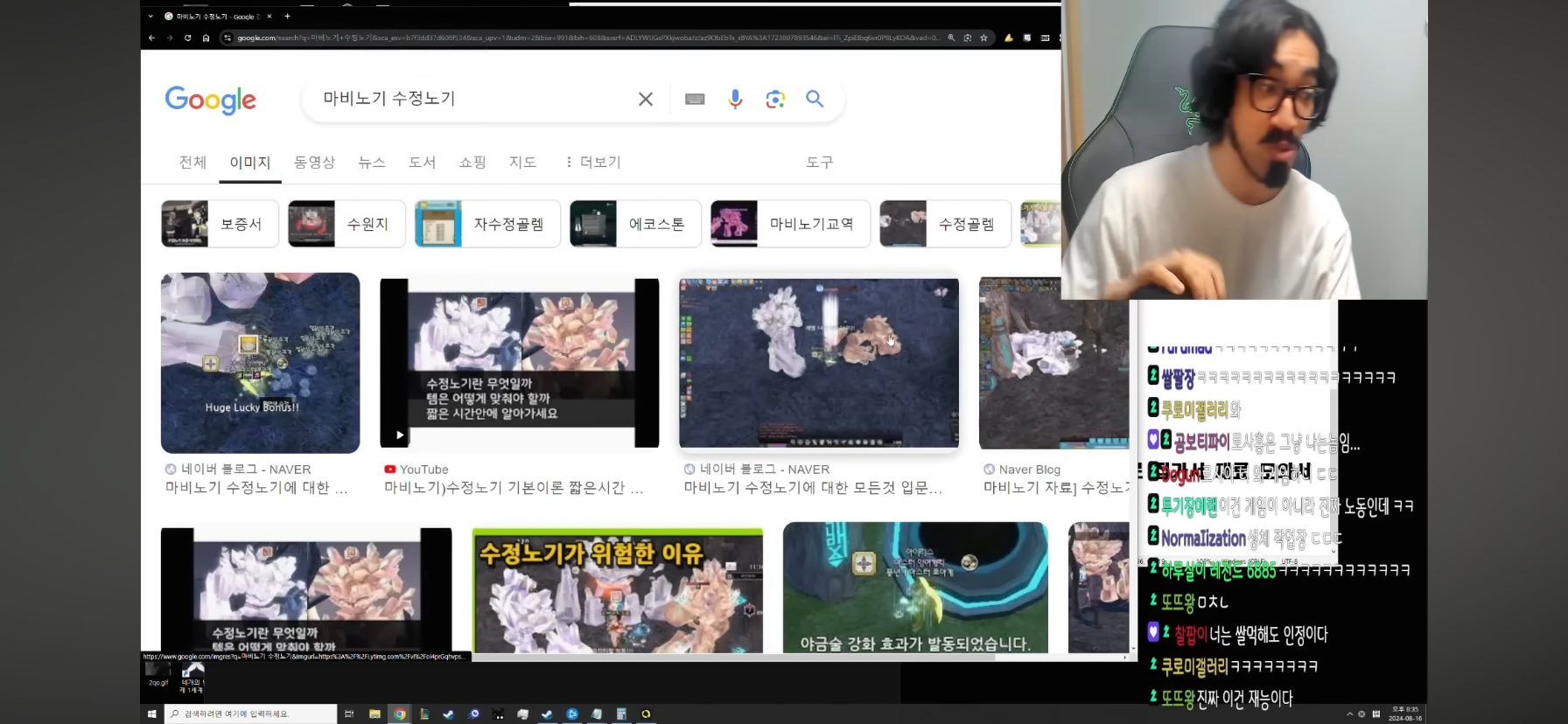This screenshot has width=1568, height=724.
Task: Switch to the 쇼핑 tab
Action: tap(472, 162)
